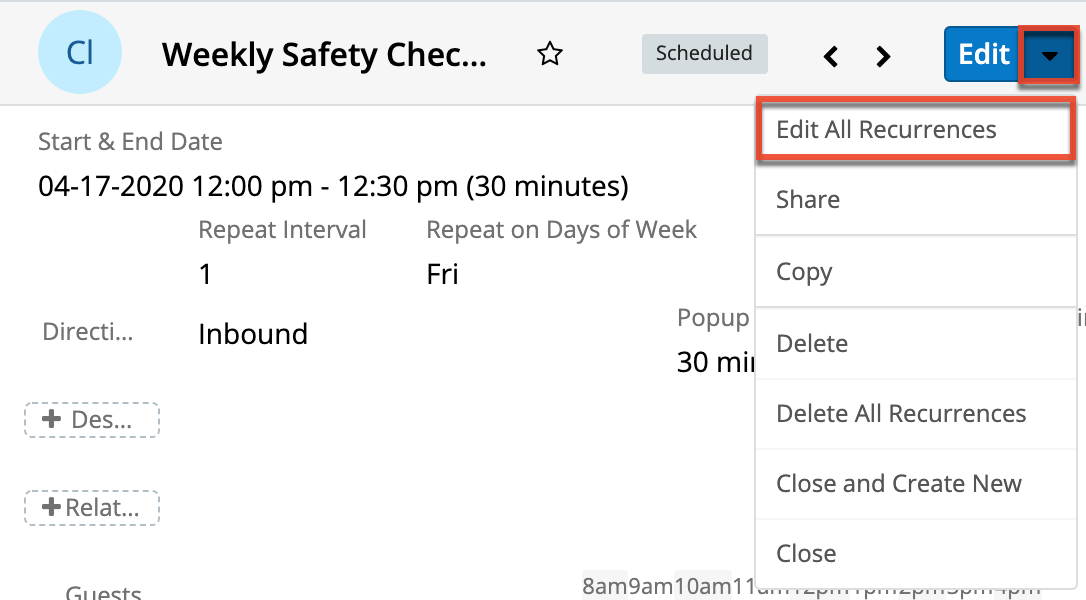
Task: Select Copy in the dropdown menu
Action: pos(804,272)
